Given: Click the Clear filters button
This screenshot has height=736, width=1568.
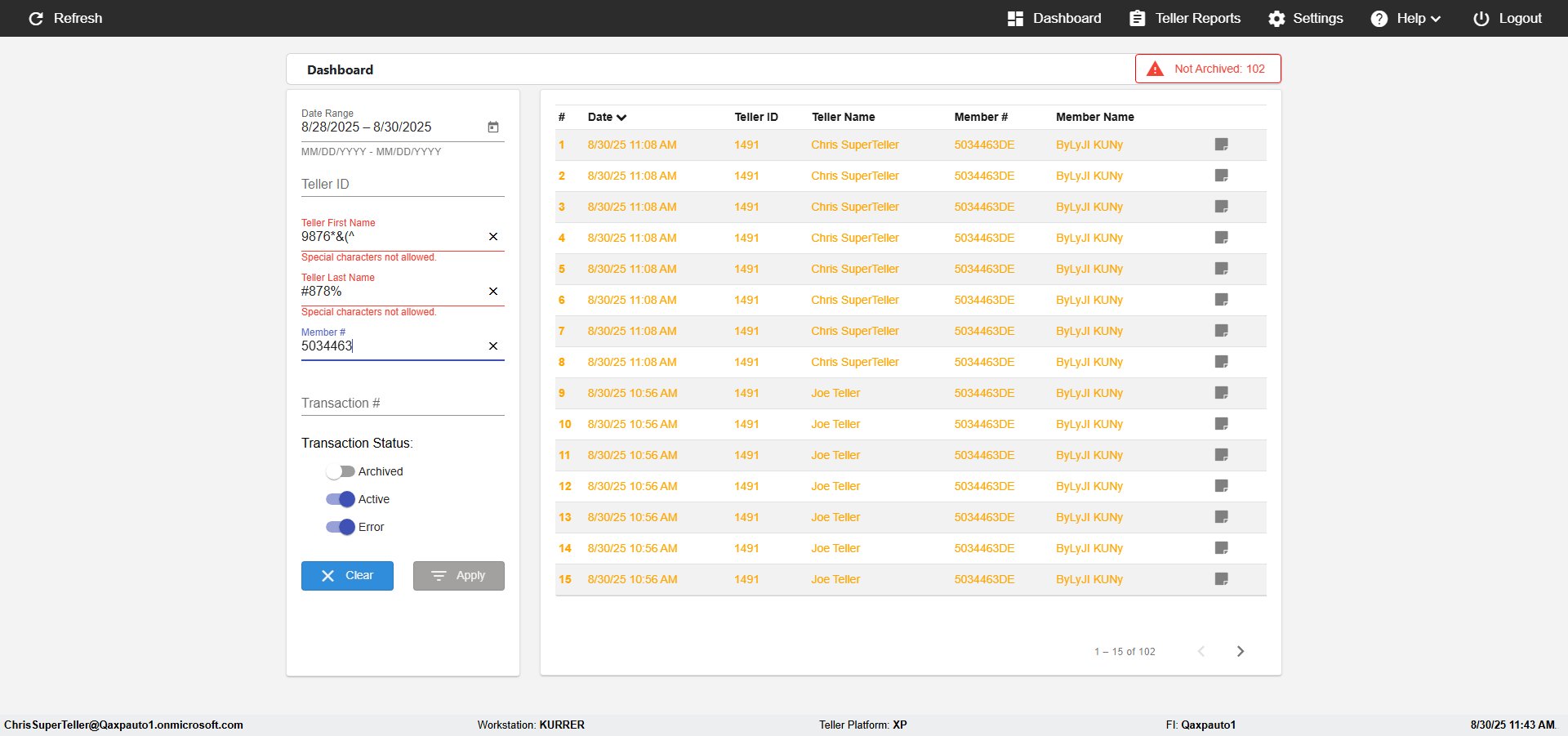Looking at the screenshot, I should pyautogui.click(x=347, y=576).
